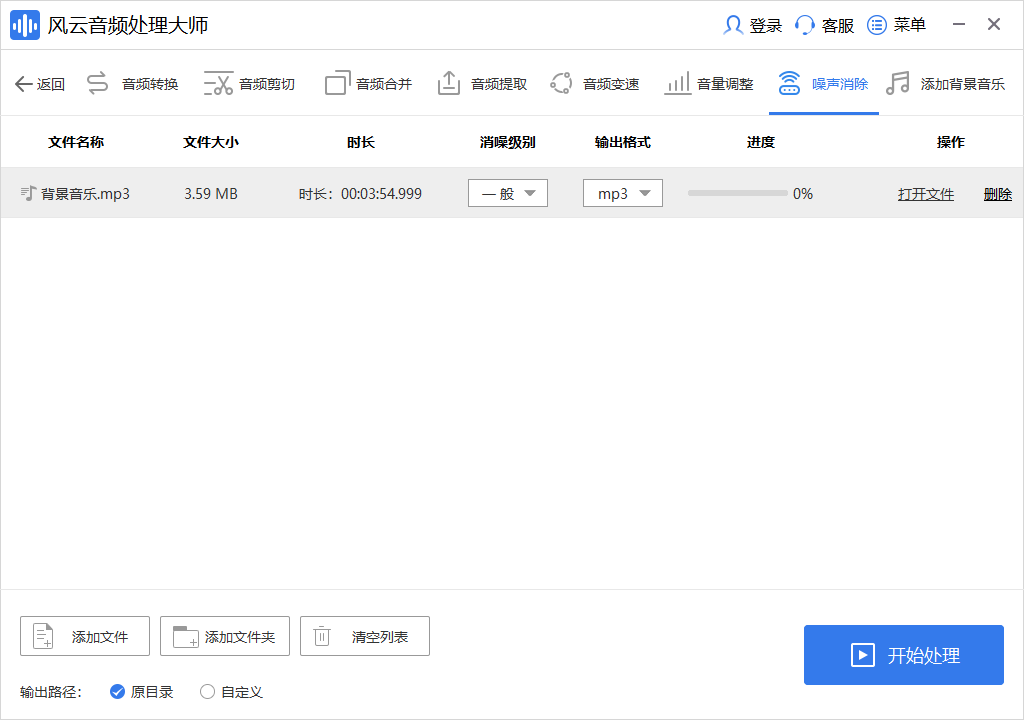The image size is (1024, 720).
Task: Delete 背景音乐.mp3 using the 删除 option
Action: tap(997, 193)
